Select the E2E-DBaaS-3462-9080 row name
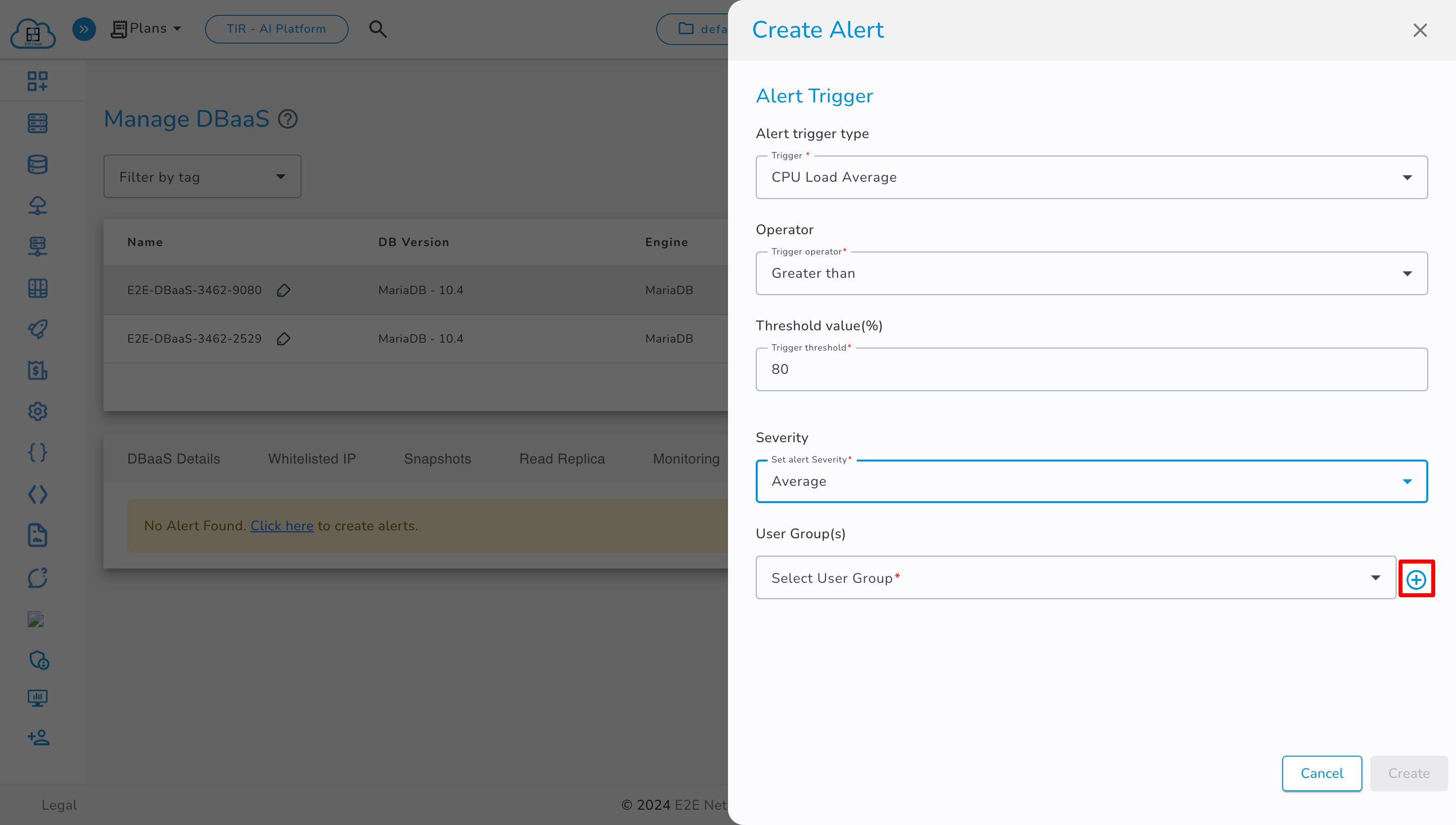 tap(194, 290)
